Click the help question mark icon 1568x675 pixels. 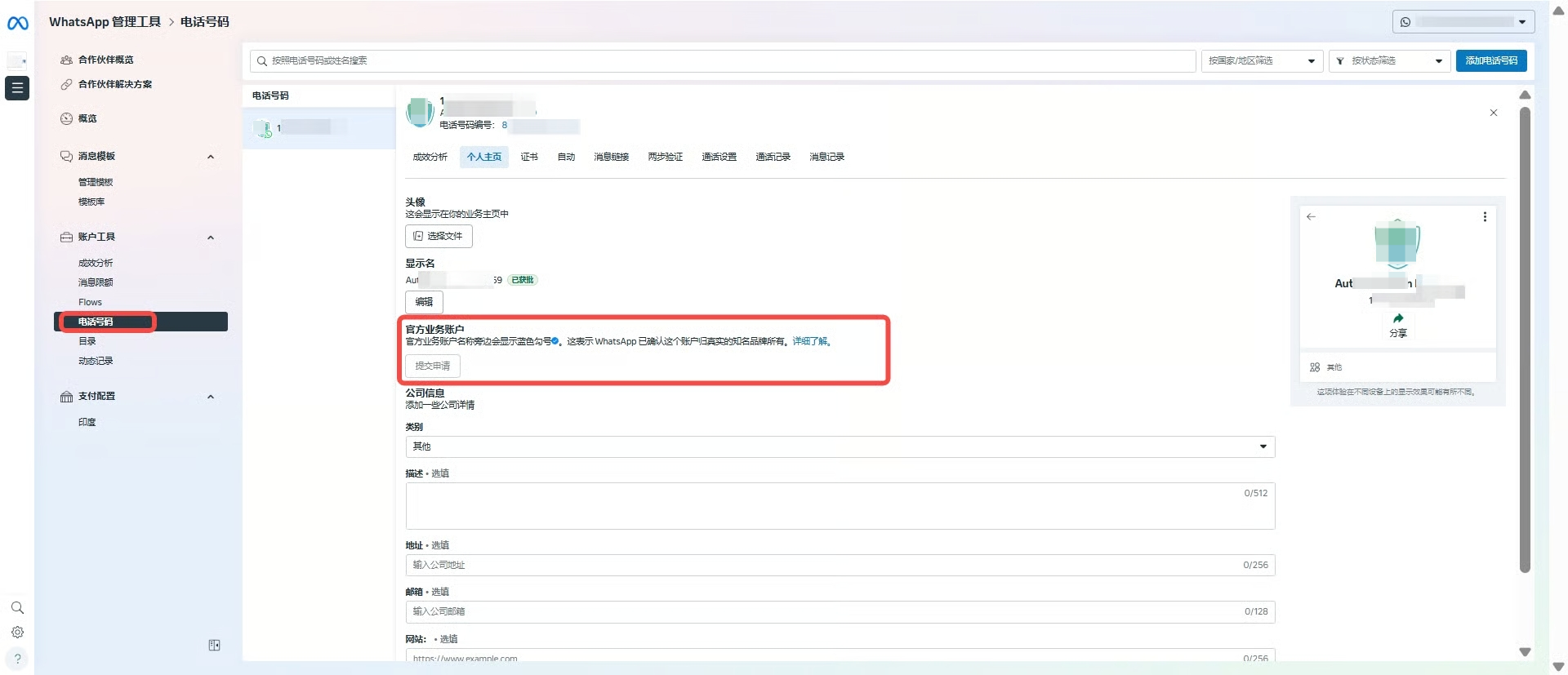click(17, 659)
